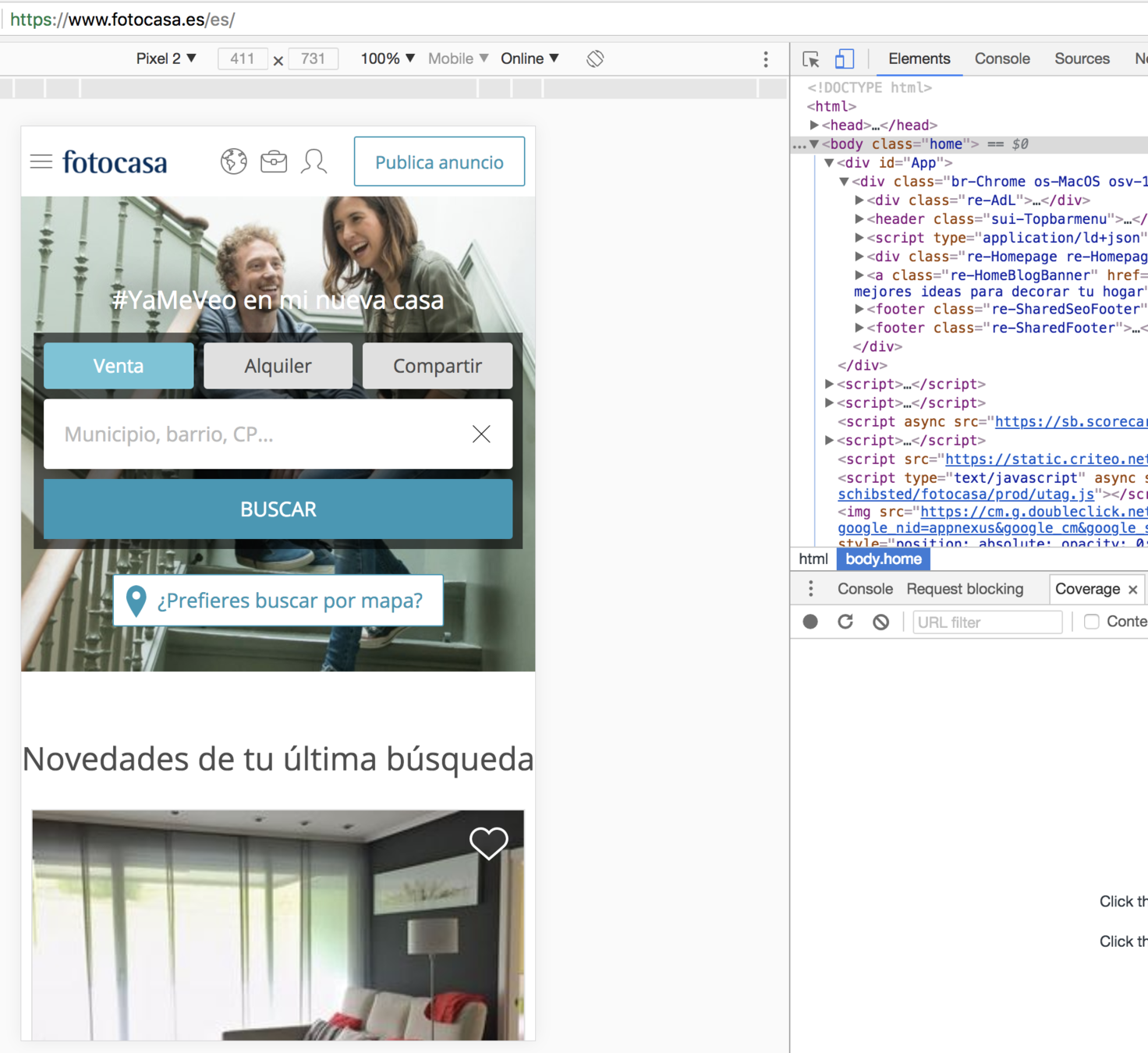
Task: Click the html breadcrumb item
Action: [x=813, y=559]
